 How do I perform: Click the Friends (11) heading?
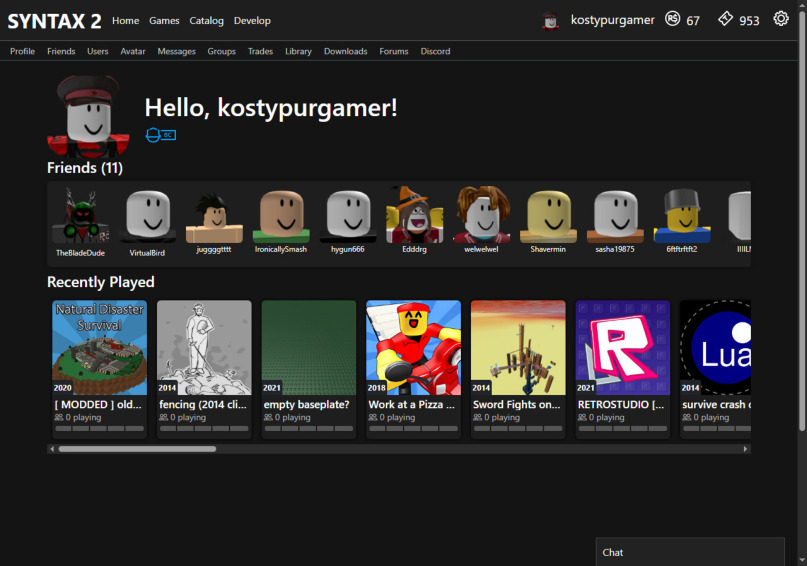pyautogui.click(x=85, y=168)
